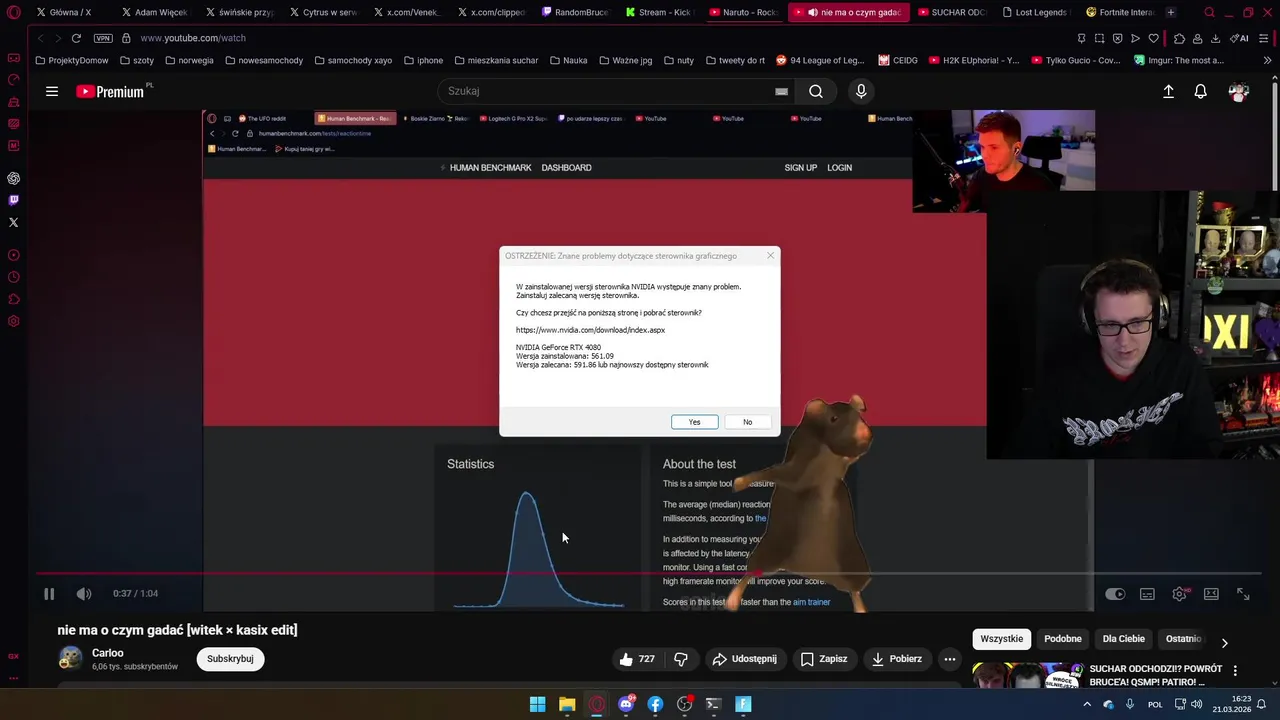
Task: Show more filter chips with arrow
Action: 1224,642
